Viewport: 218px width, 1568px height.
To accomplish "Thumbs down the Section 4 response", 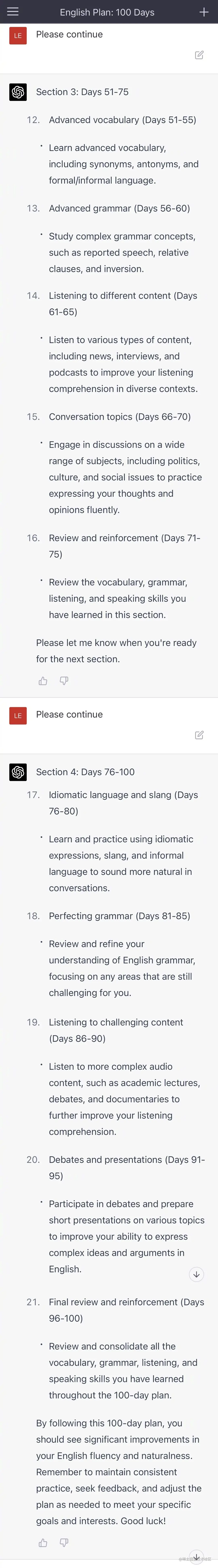I will tap(64, 1543).
